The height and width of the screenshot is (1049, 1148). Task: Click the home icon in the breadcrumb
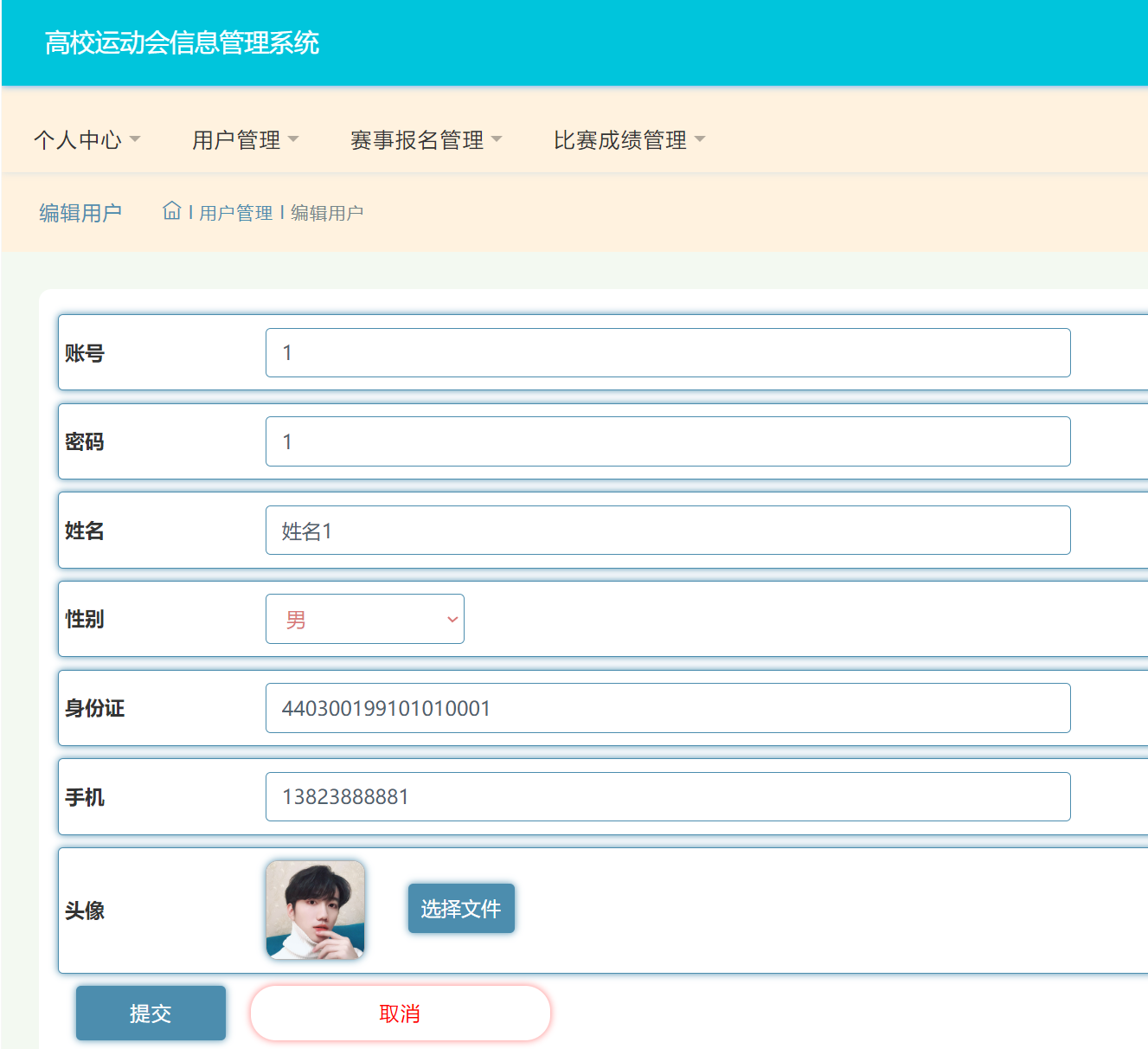point(170,210)
